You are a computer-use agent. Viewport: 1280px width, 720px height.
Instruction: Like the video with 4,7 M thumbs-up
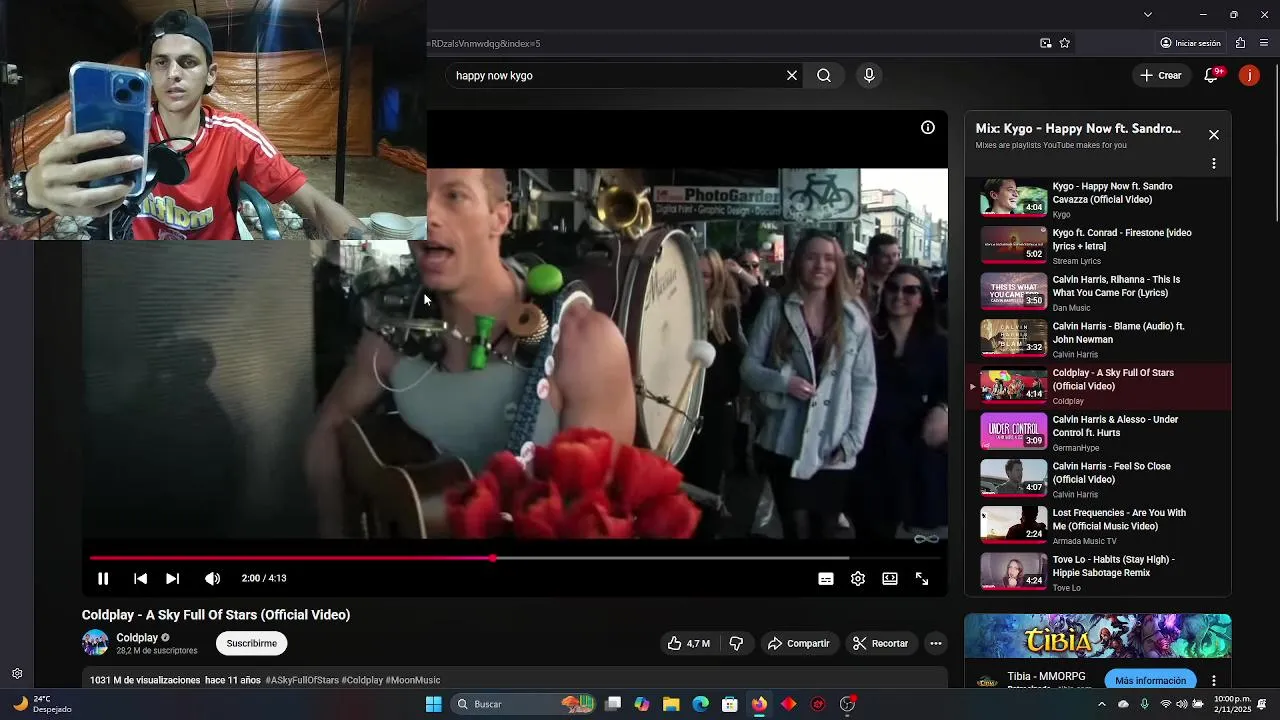(x=689, y=643)
